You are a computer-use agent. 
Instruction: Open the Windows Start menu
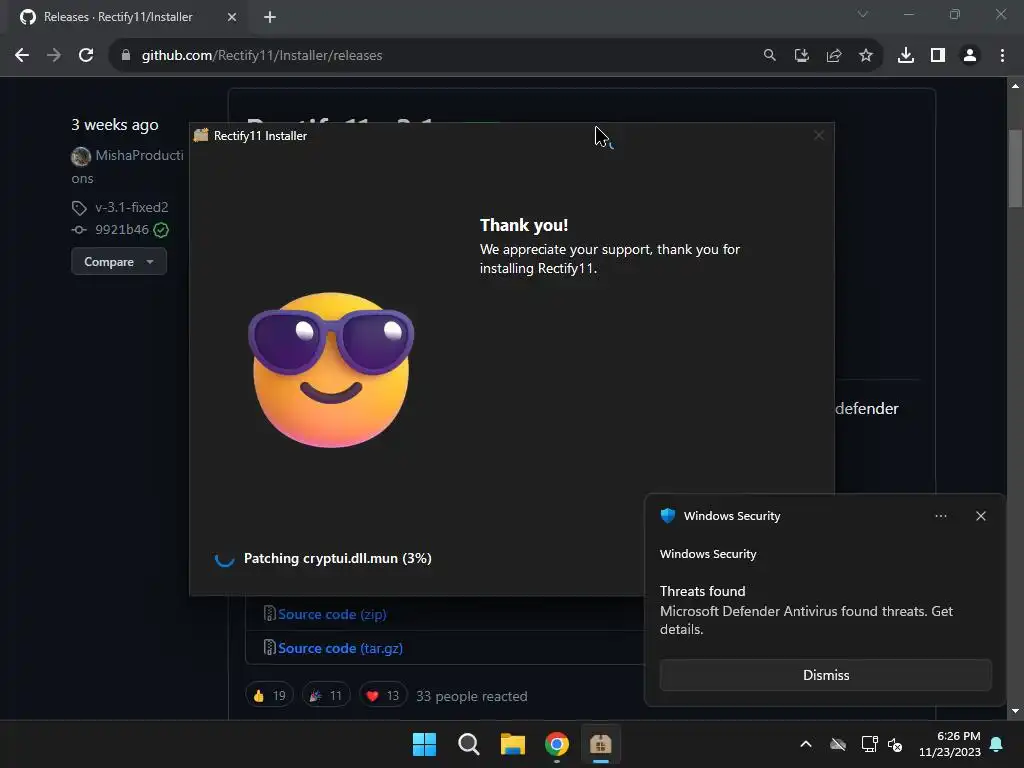[424, 744]
